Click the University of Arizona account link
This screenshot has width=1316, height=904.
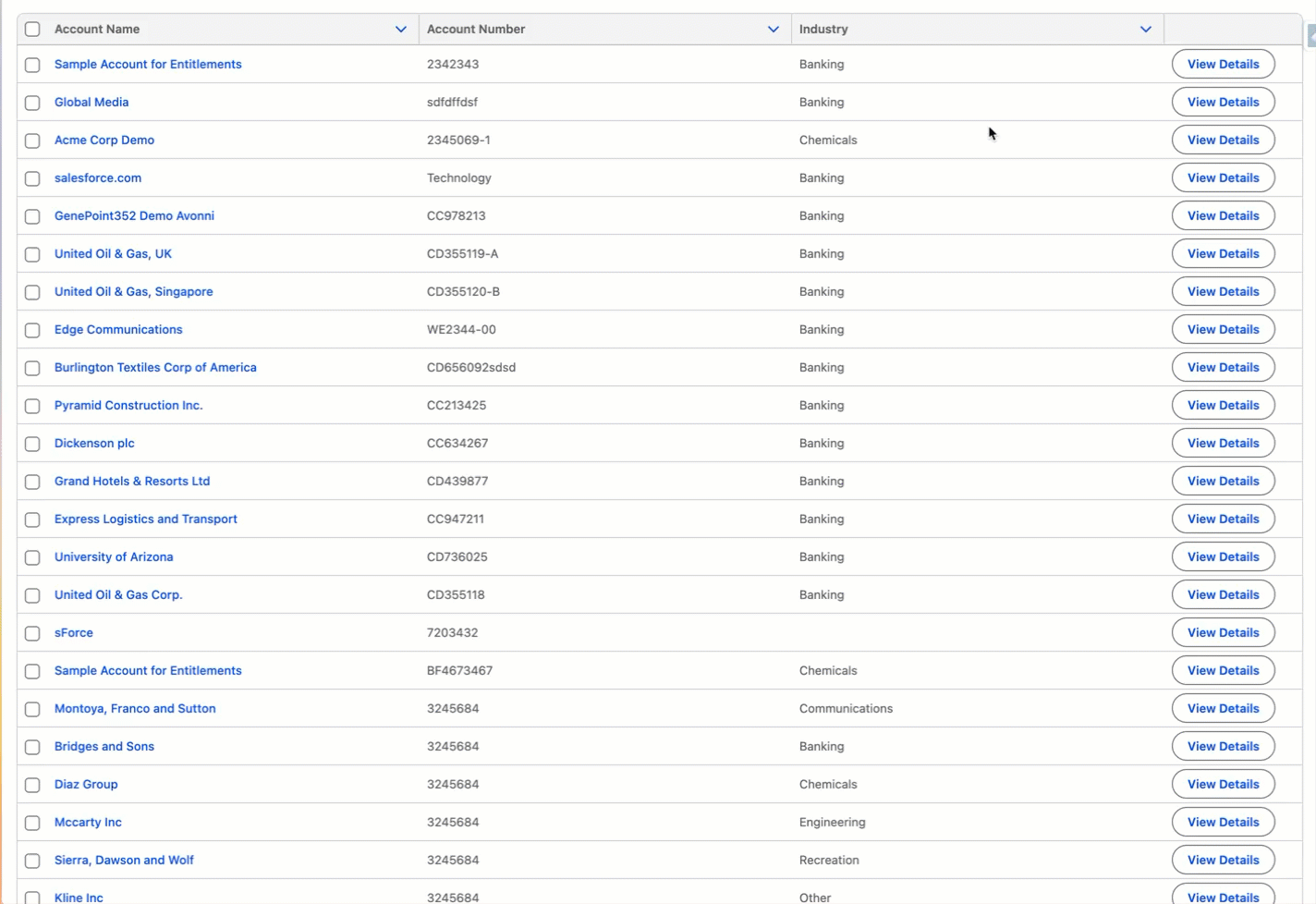(x=114, y=557)
